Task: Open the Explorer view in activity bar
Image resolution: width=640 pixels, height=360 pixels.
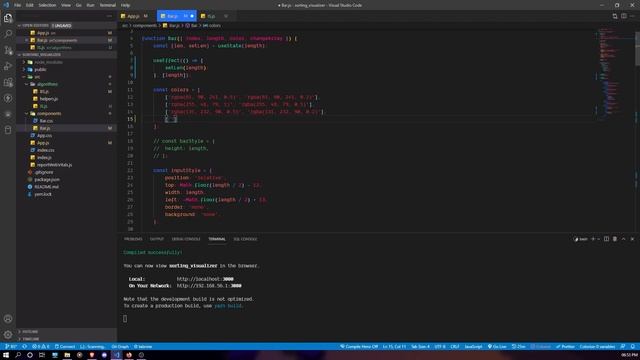Action: (x=8, y=18)
